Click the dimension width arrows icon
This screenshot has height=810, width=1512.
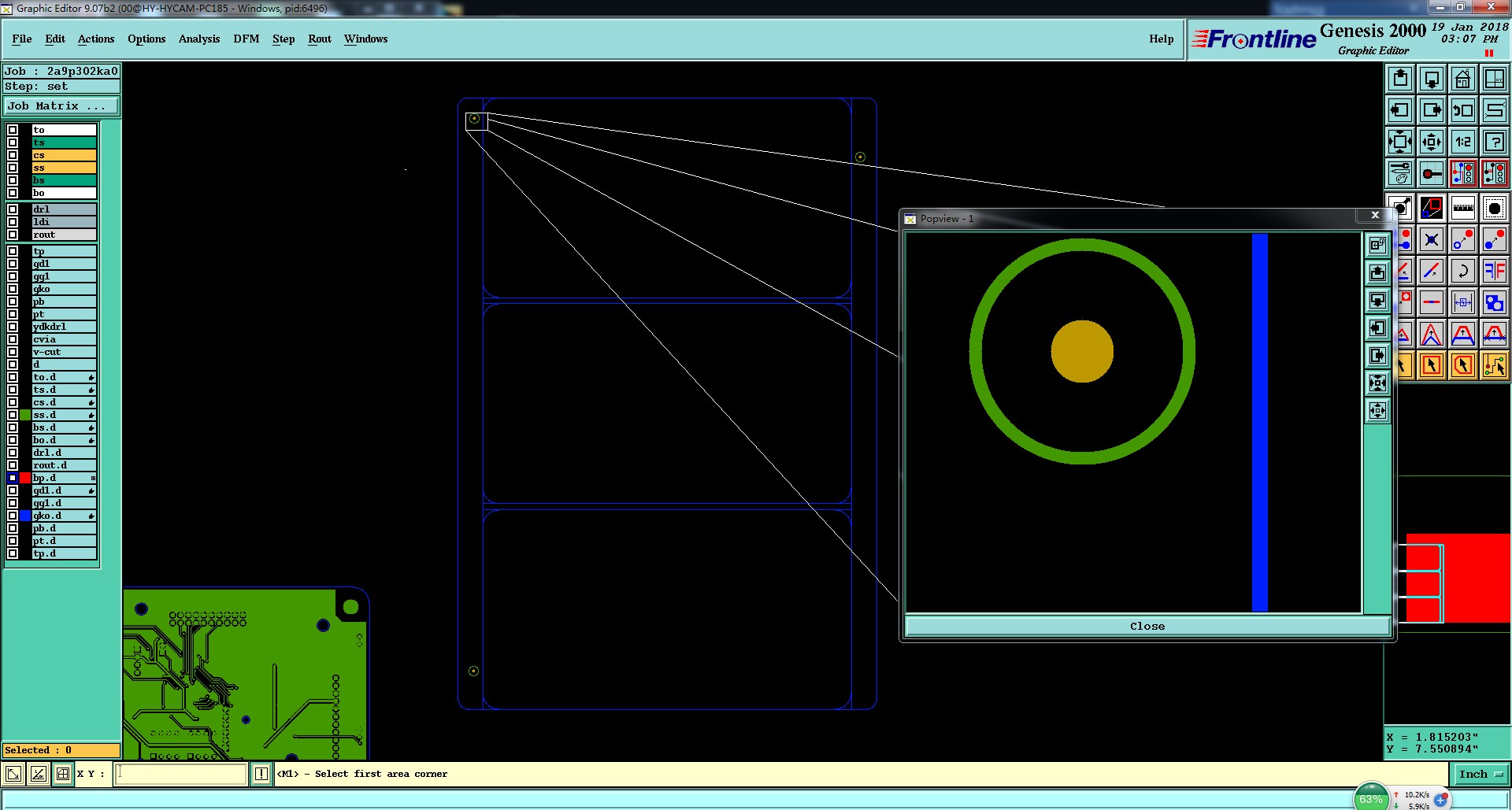1463,302
